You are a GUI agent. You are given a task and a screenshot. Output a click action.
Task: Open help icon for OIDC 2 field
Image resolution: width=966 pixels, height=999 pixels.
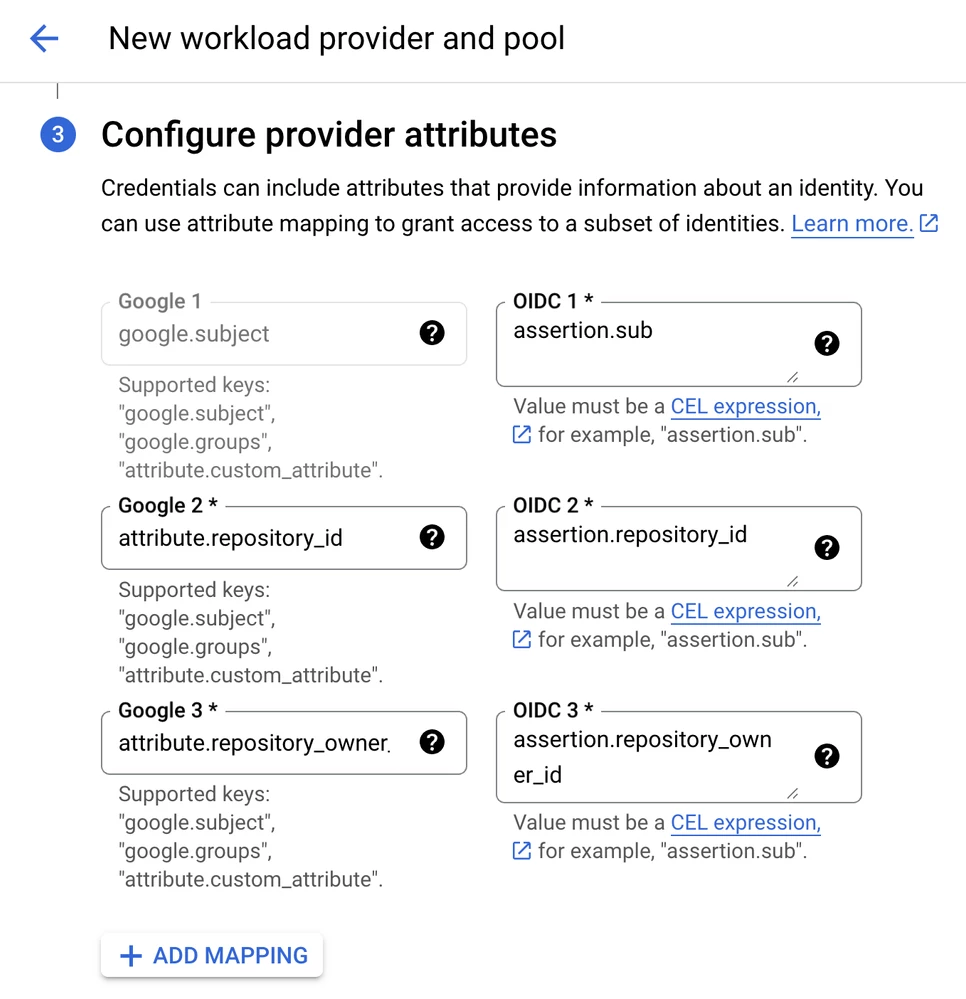click(826, 548)
